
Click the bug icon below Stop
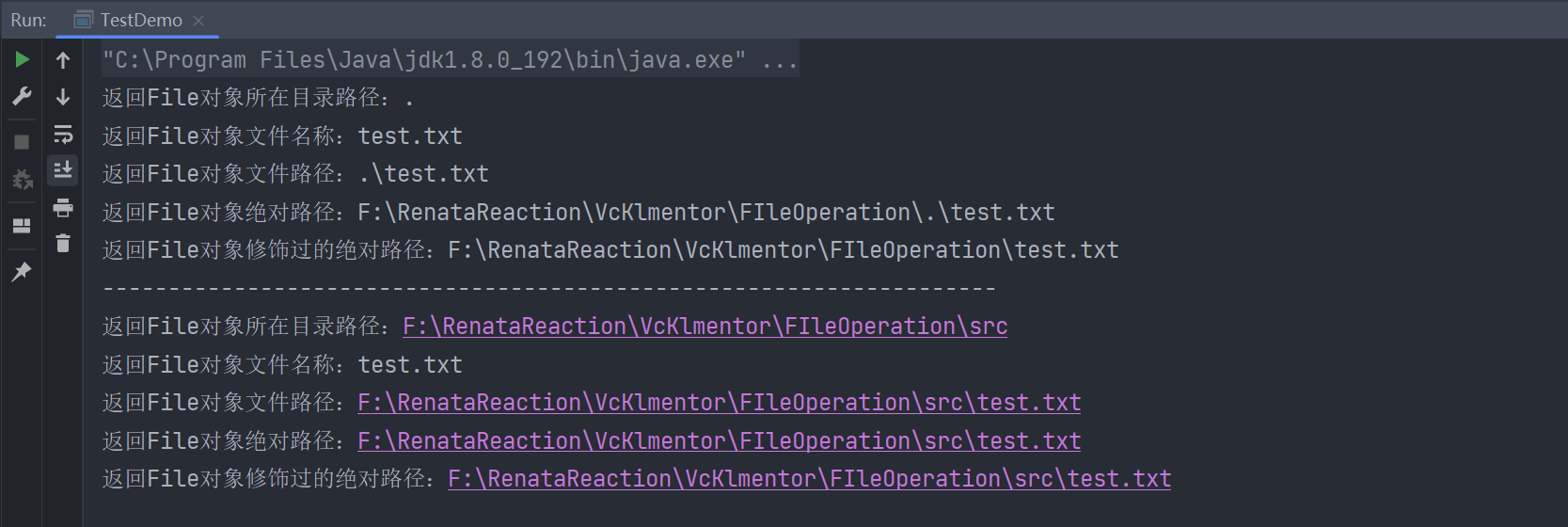(x=22, y=179)
